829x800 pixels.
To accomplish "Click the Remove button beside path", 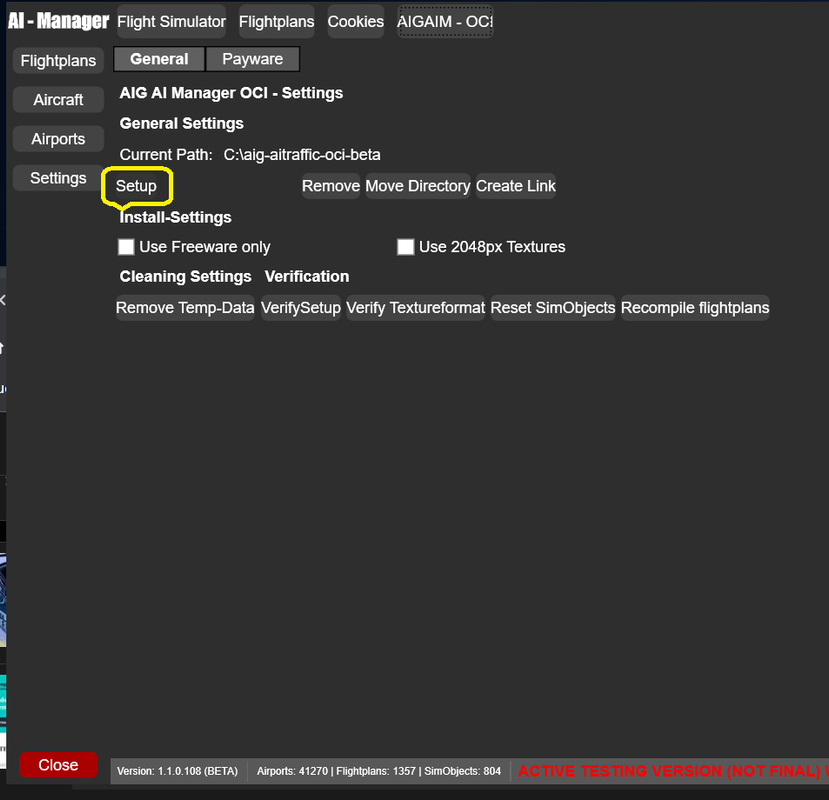I will click(331, 186).
